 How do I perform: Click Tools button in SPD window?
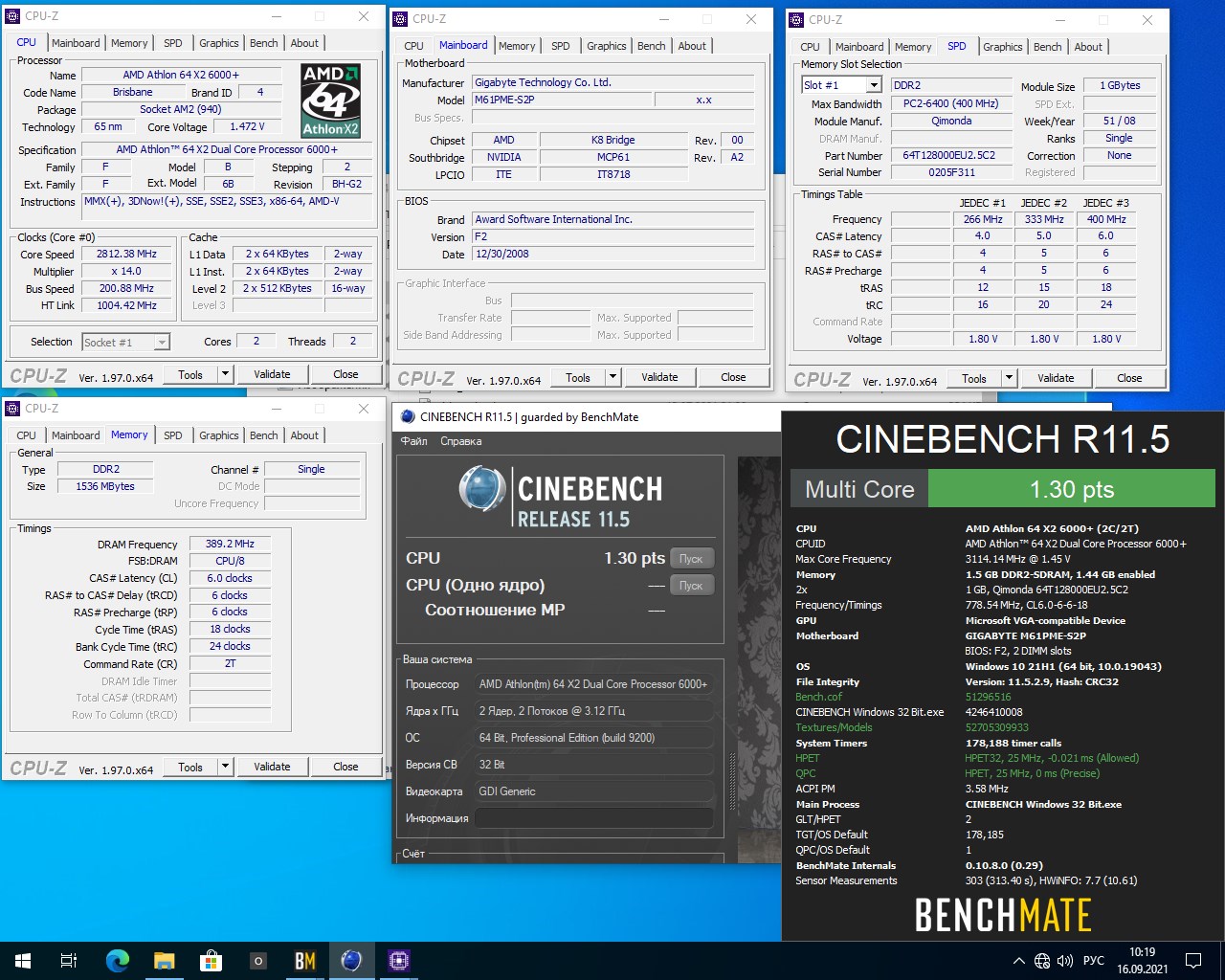click(x=973, y=378)
